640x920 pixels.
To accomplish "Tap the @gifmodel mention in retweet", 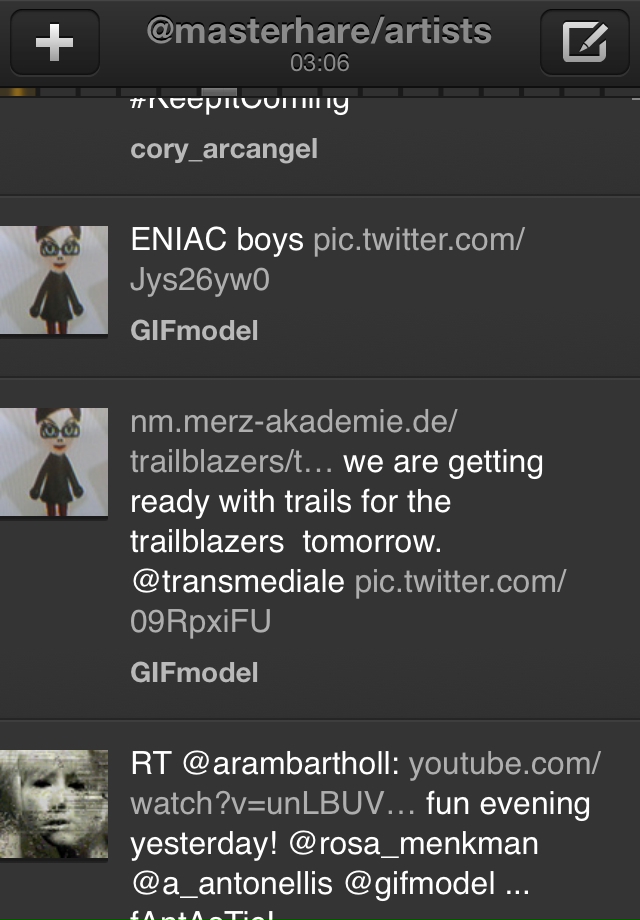I will tap(420, 884).
